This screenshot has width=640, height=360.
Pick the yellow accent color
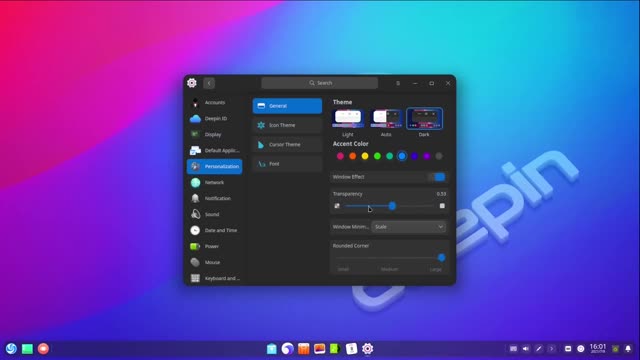point(365,156)
